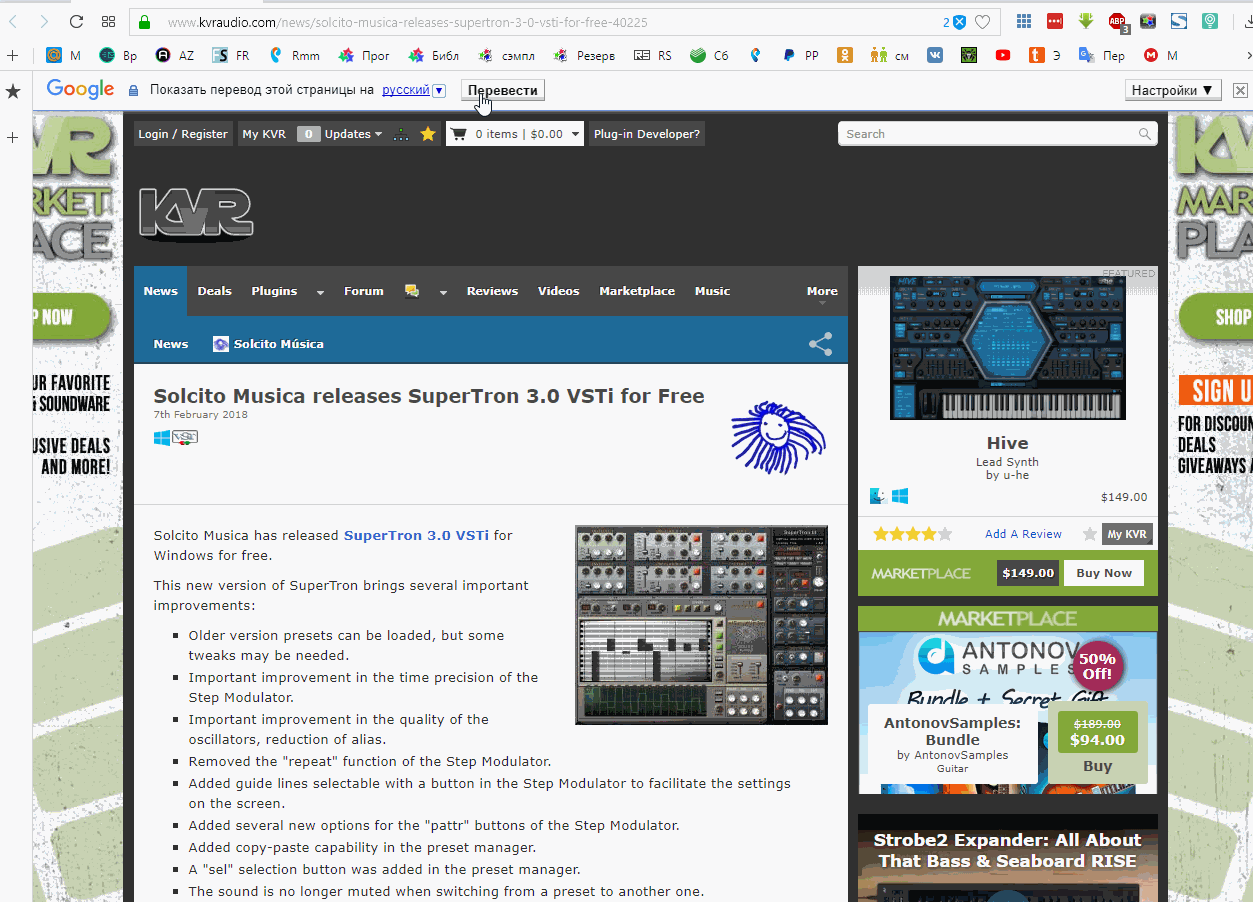Open a new tab with plus icon
Image resolution: width=1253 pixels, height=902 pixels.
13,56
